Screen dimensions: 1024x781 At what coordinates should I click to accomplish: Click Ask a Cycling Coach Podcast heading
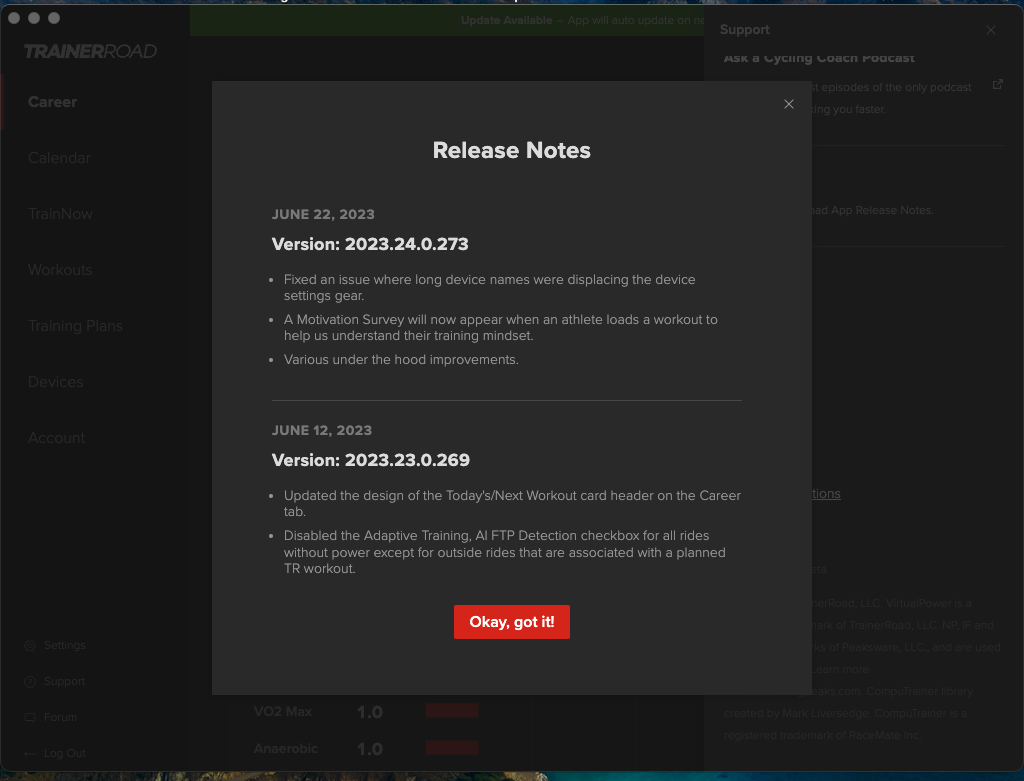click(819, 58)
